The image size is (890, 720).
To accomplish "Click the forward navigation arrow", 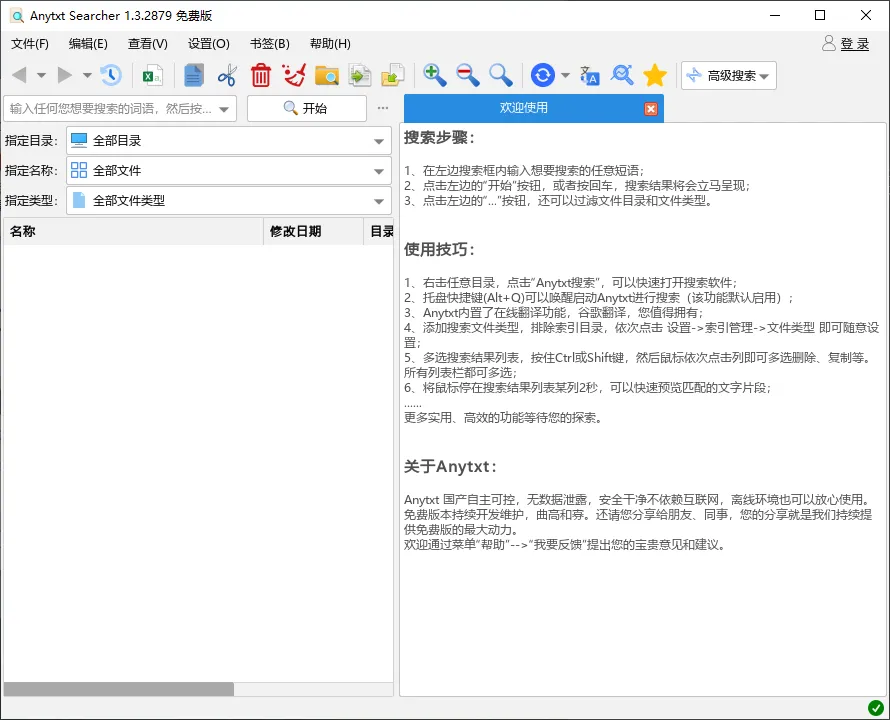I will [65, 75].
